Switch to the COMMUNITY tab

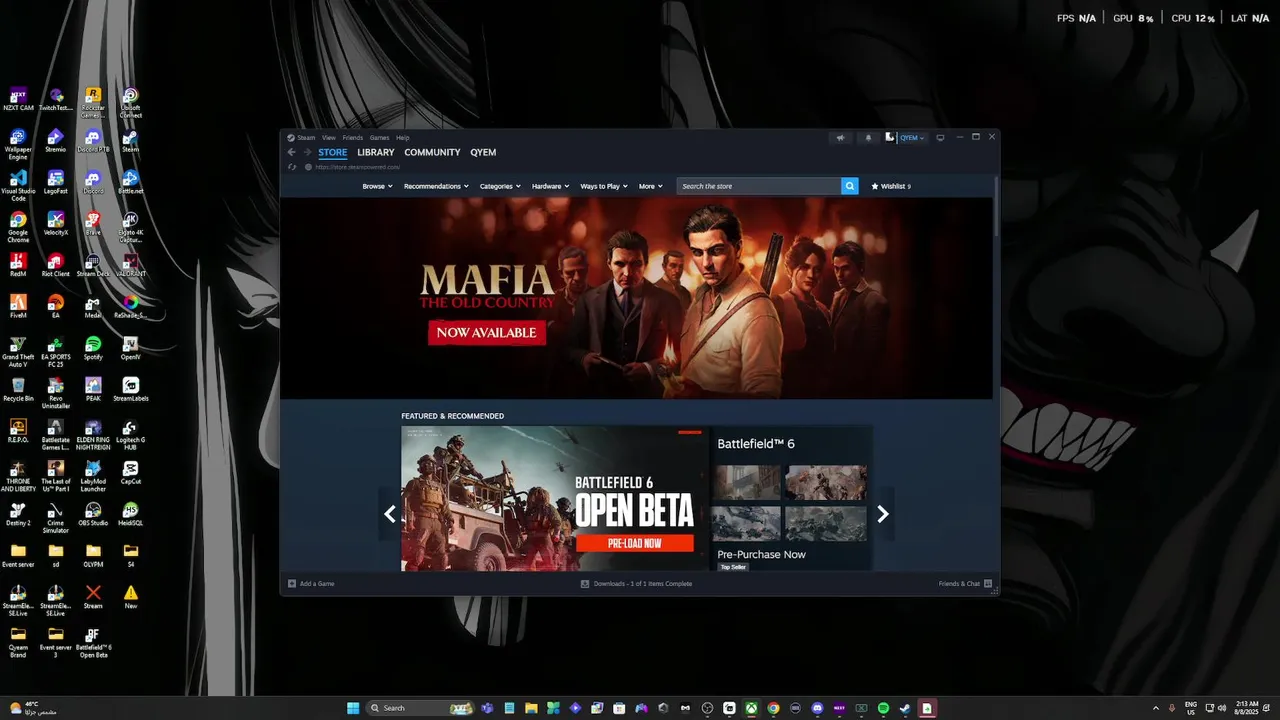(432, 152)
